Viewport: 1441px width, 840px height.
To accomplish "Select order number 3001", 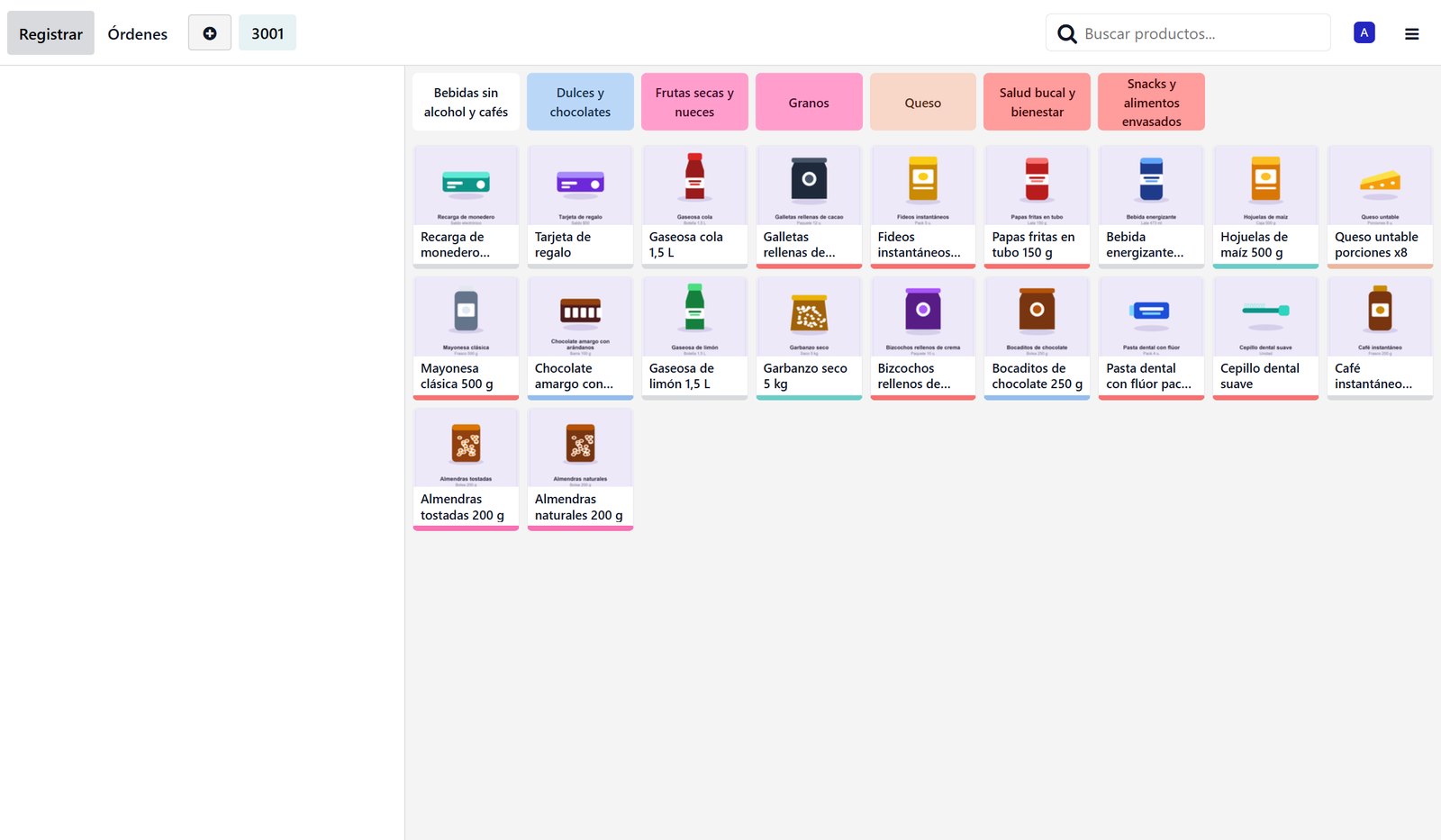I will pyautogui.click(x=267, y=33).
